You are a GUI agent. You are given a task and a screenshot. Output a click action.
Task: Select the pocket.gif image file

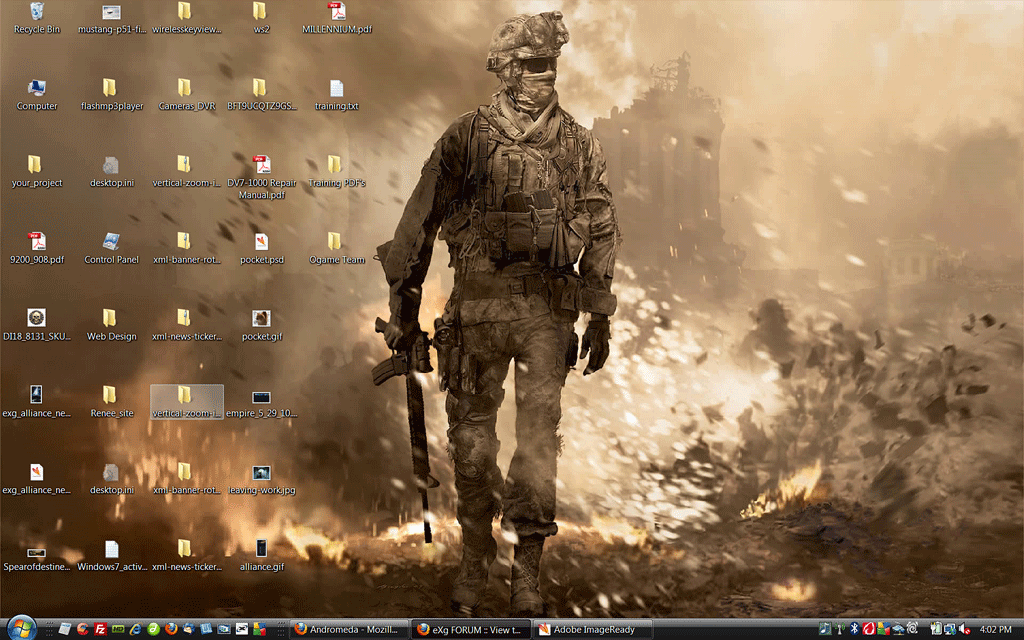(x=261, y=326)
